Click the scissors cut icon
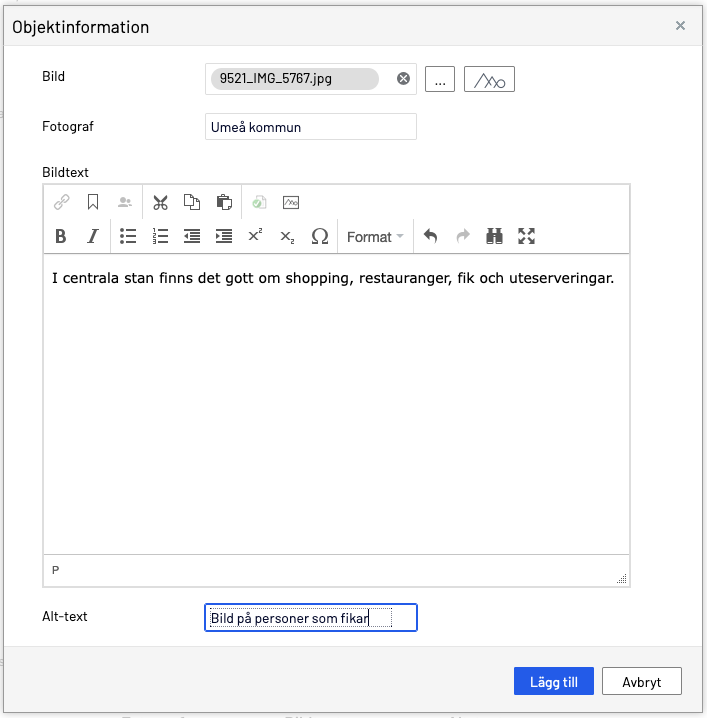707x718 pixels. [x=160, y=202]
